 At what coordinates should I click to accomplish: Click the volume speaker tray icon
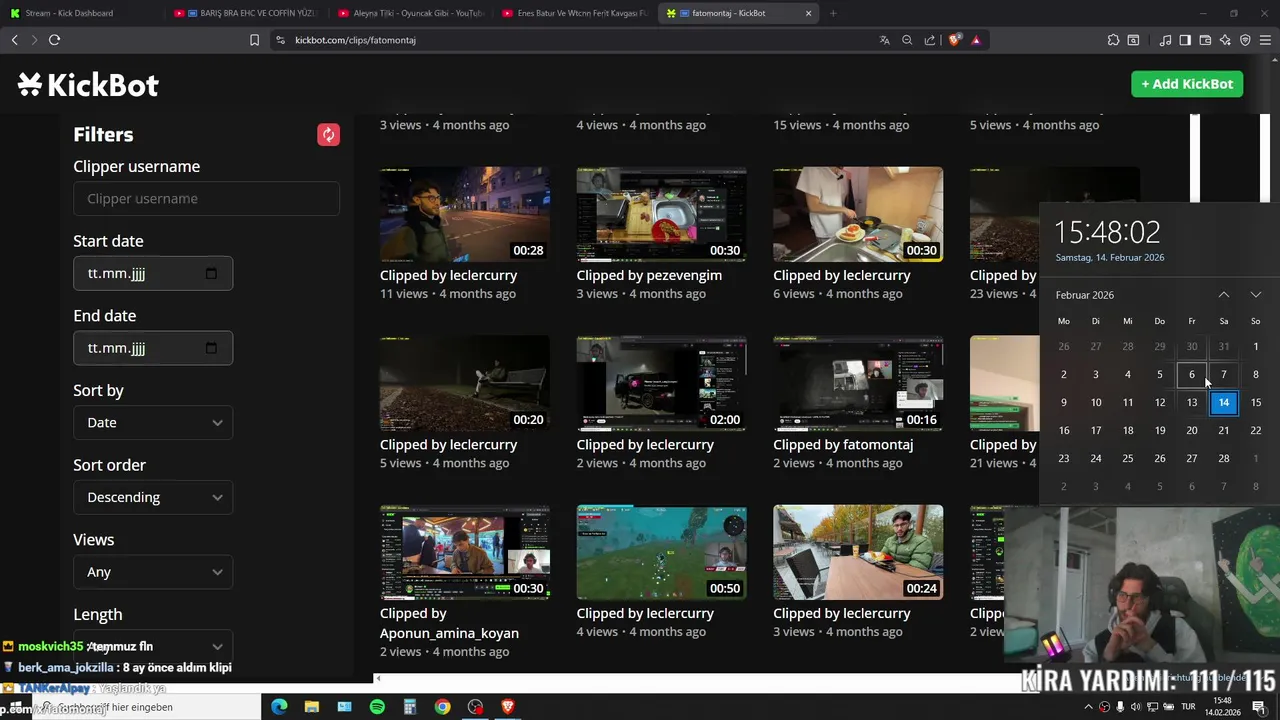(x=1135, y=707)
